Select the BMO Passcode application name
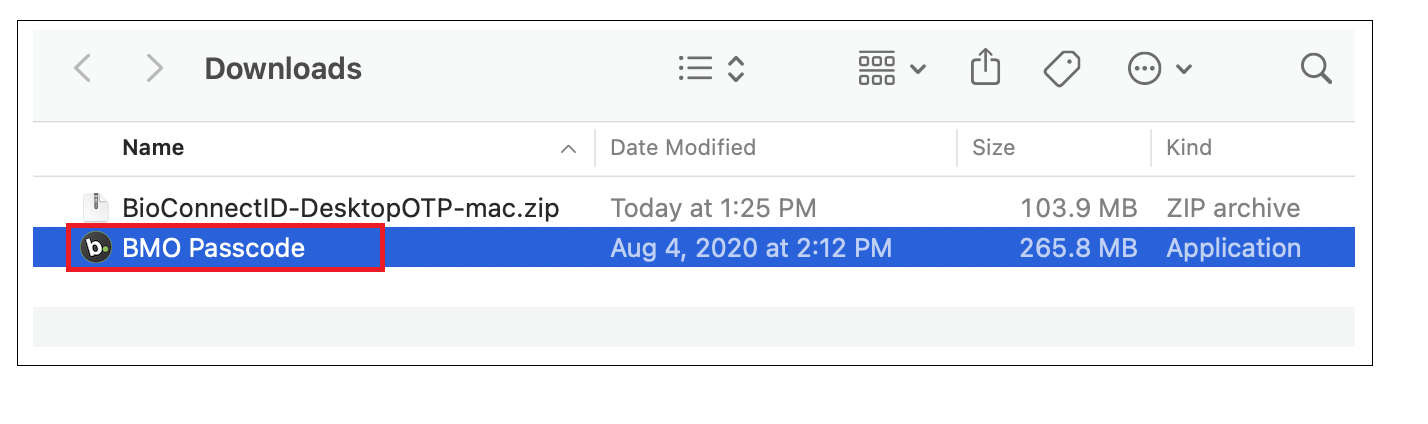 pos(213,247)
